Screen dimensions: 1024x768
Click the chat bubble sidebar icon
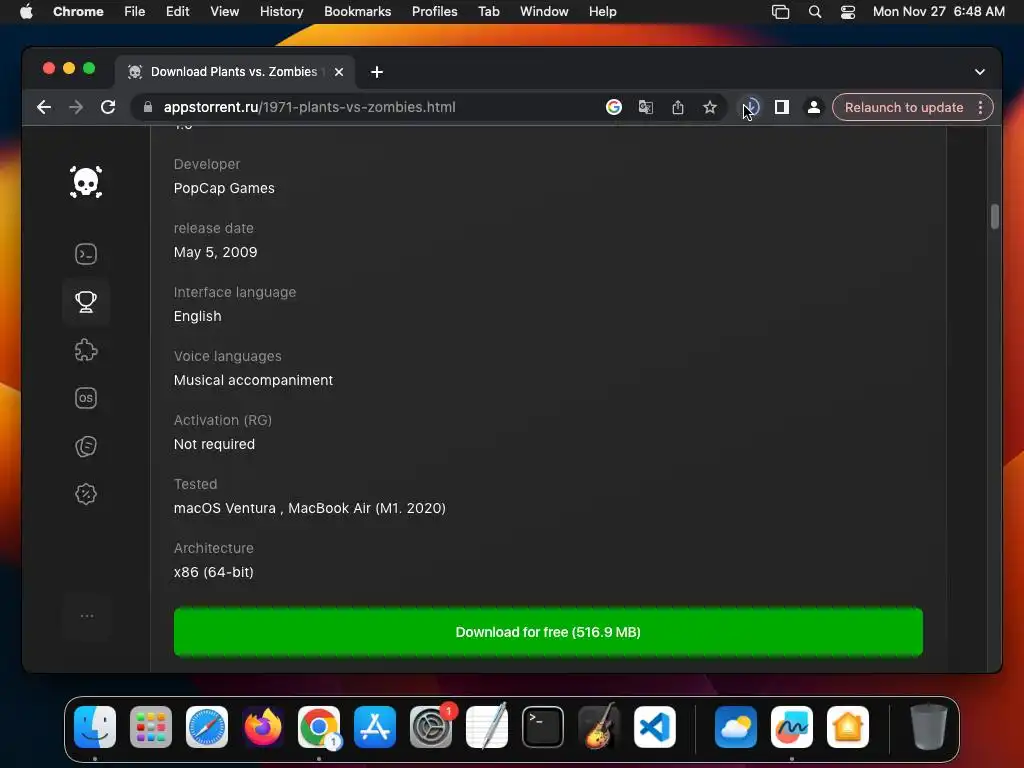coord(86,446)
